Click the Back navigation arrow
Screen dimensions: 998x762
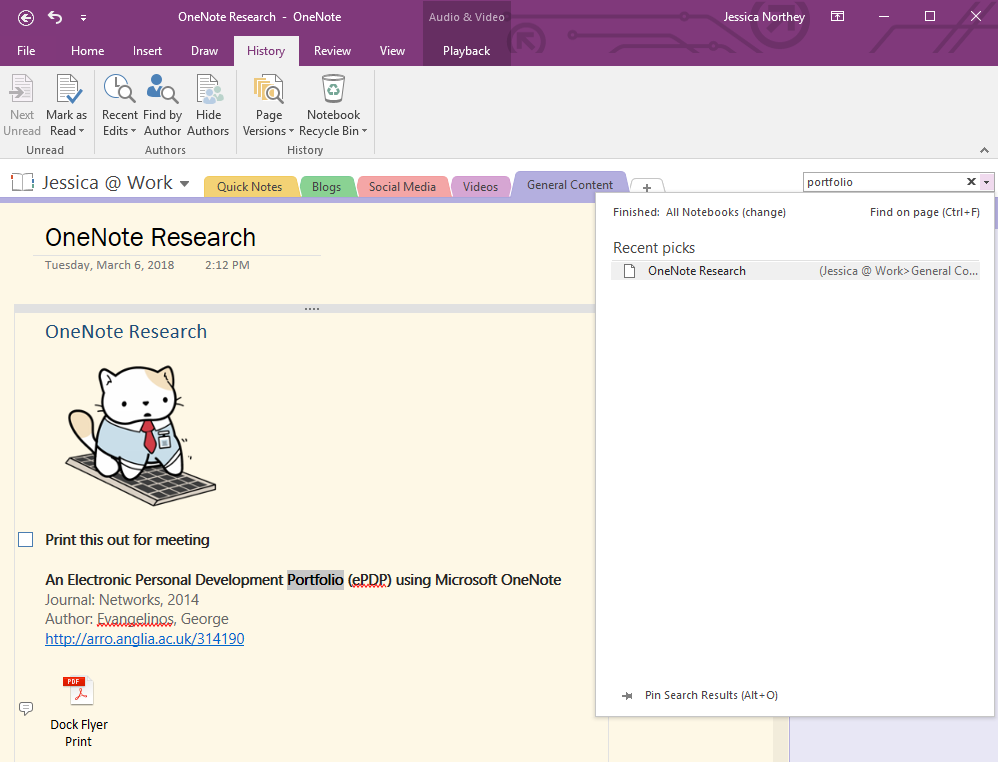click(25, 17)
